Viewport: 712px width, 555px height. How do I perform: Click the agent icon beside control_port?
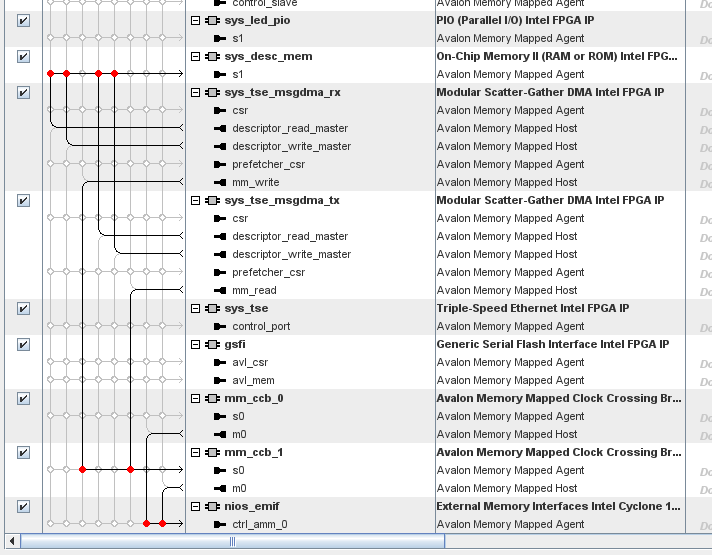[220, 327]
